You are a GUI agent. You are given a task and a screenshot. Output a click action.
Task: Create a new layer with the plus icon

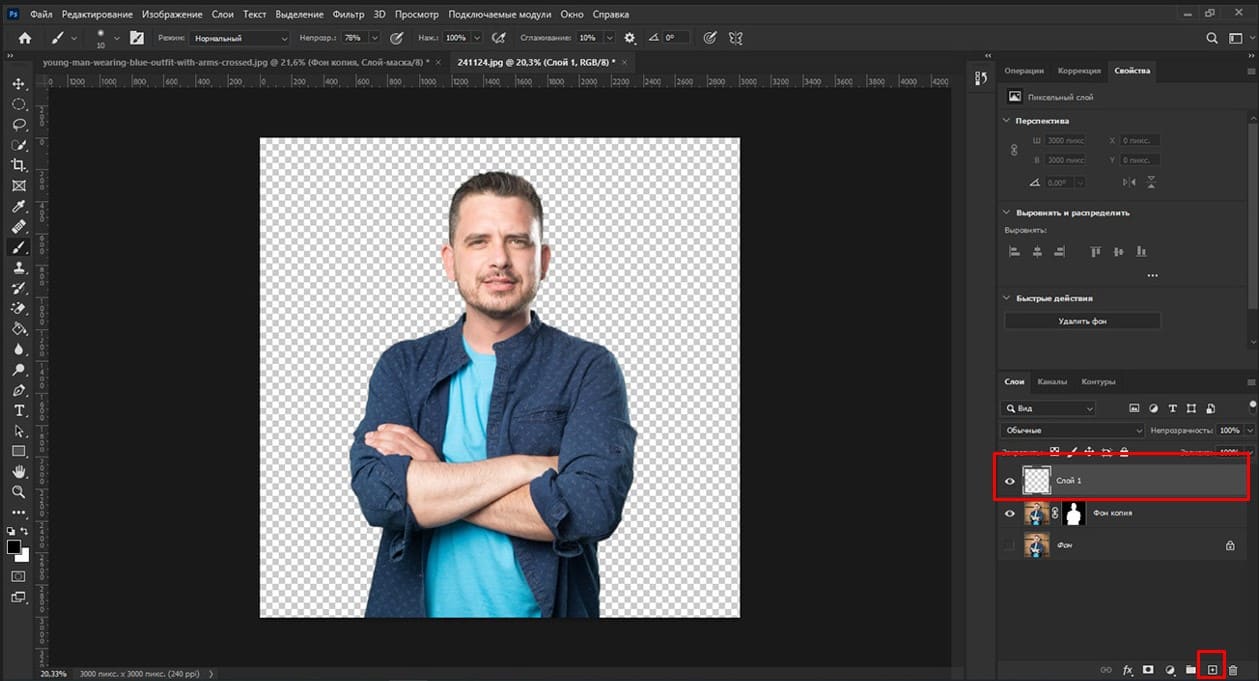[x=1212, y=669]
